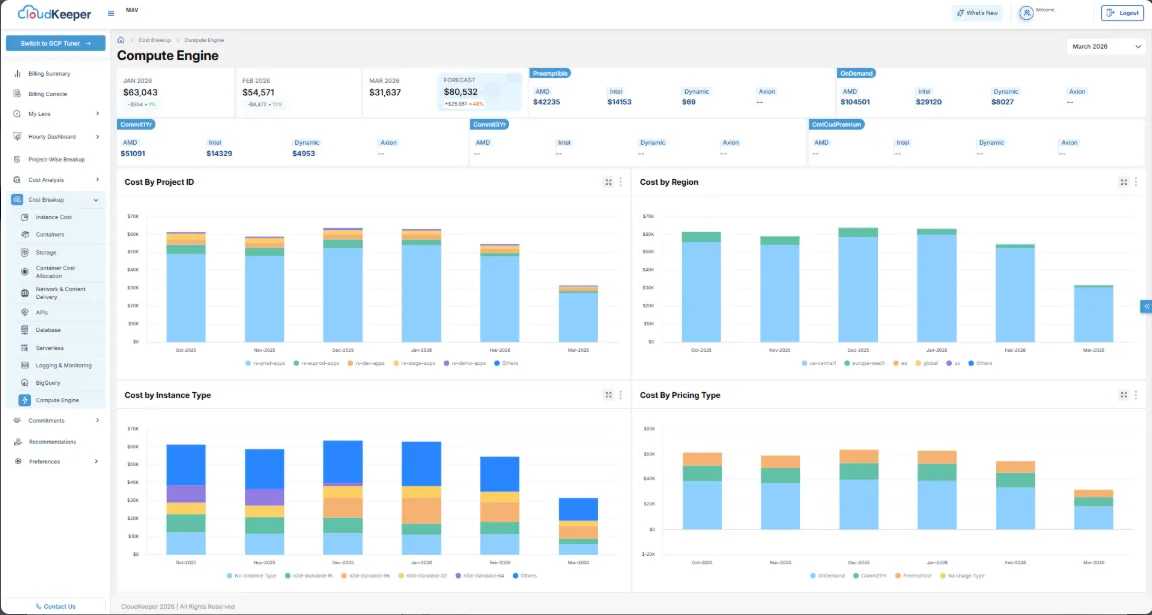Open Cost By Pricing Type options menu
Screen dimensions: 1152x615
tap(1136, 395)
